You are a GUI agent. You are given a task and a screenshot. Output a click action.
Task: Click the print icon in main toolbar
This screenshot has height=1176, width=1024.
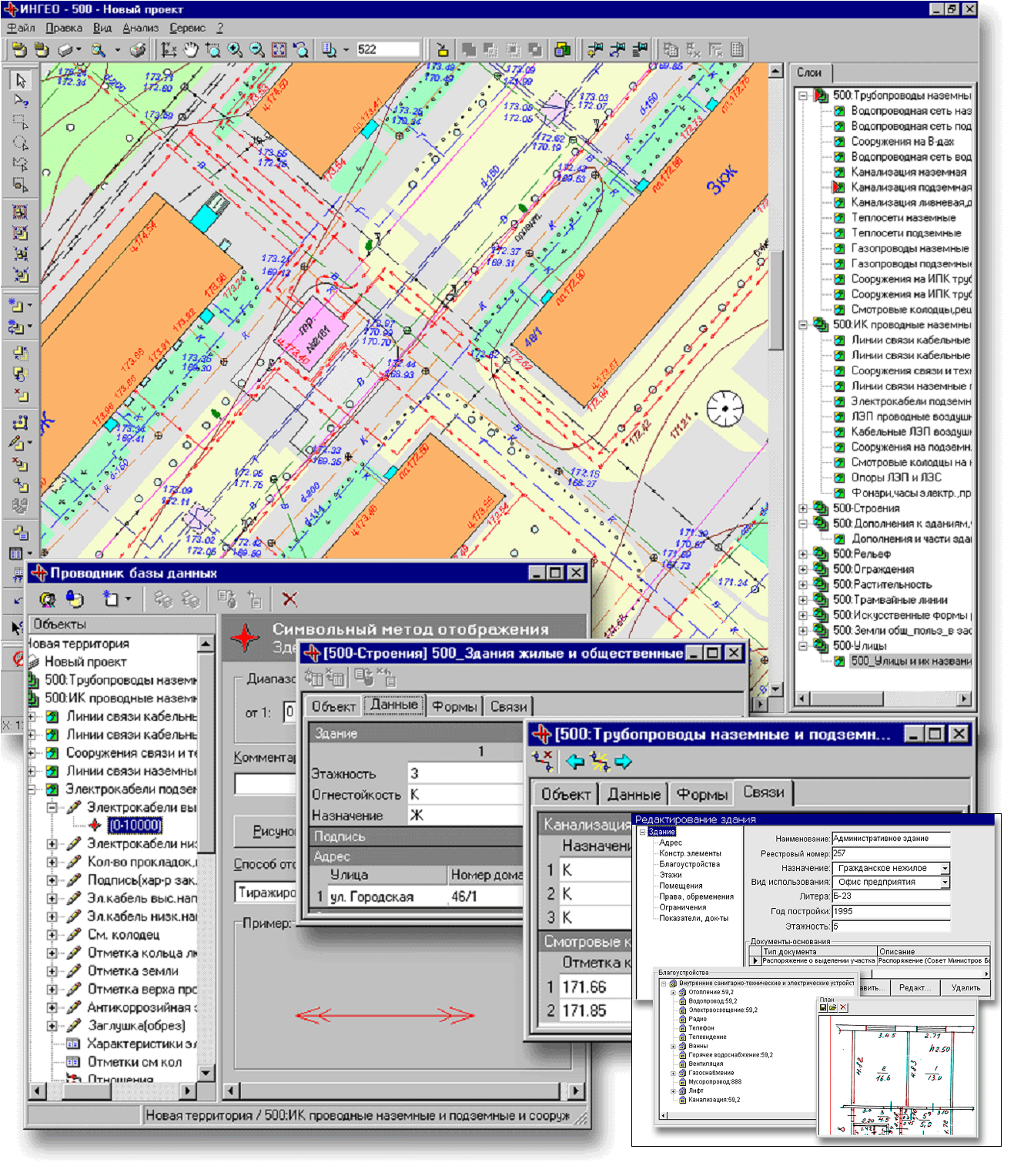click(x=137, y=50)
